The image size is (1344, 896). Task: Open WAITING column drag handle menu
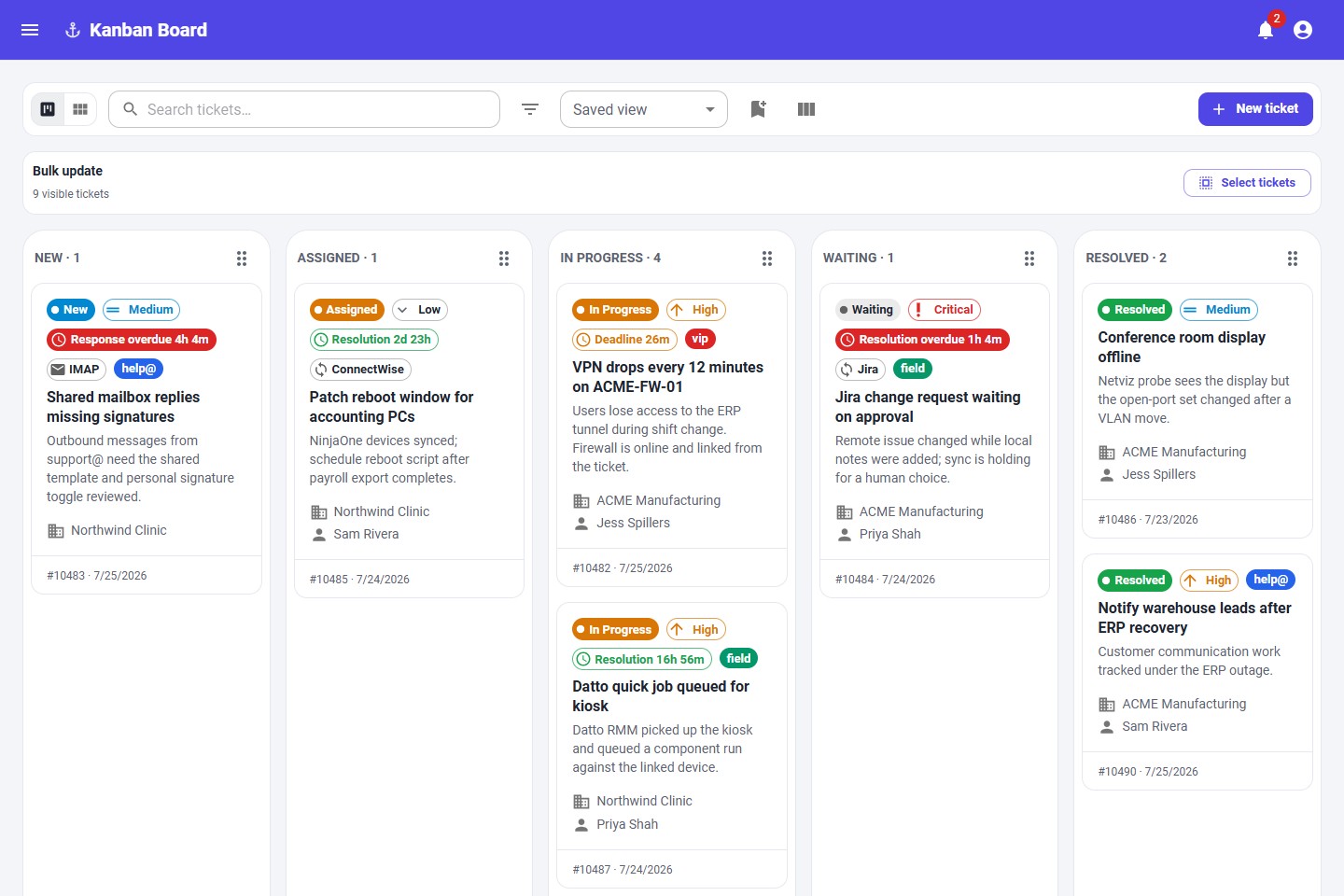click(1029, 259)
